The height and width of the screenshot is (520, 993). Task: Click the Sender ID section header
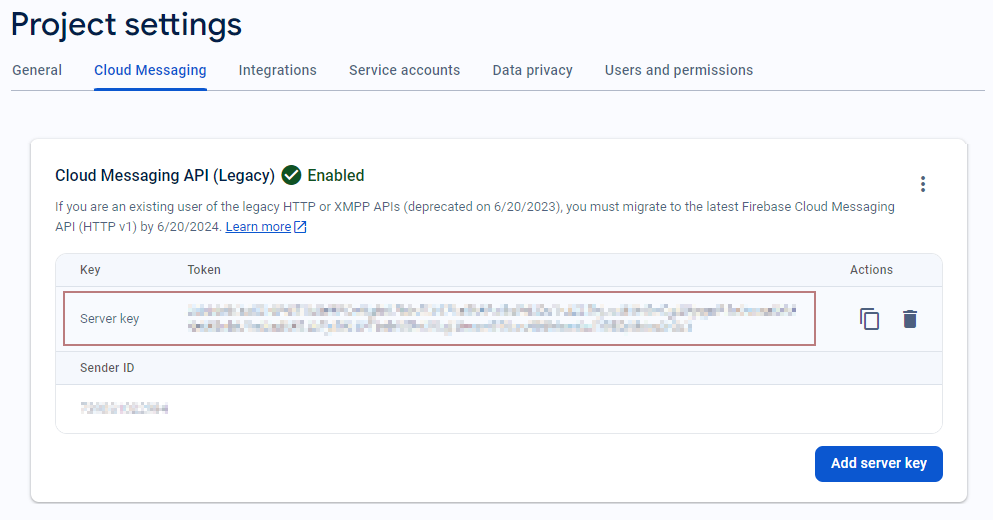tap(107, 368)
